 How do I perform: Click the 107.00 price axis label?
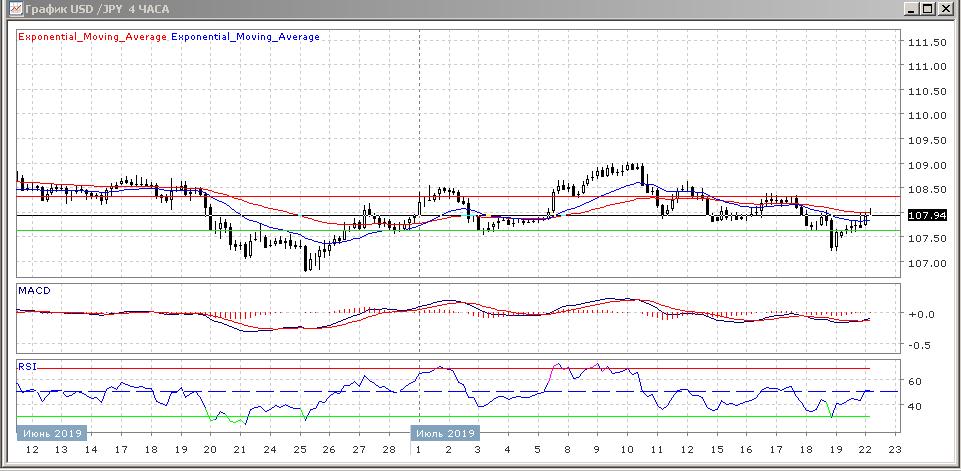coord(927,263)
